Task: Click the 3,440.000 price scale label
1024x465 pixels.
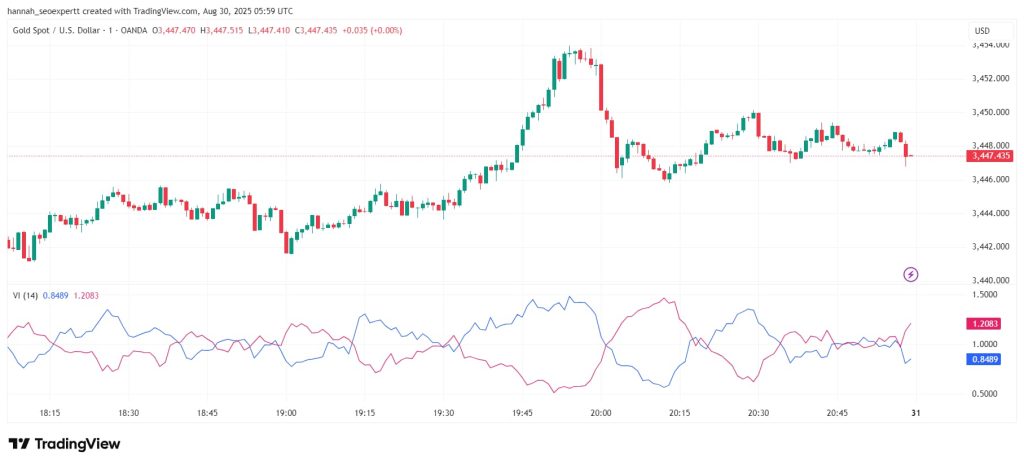Action: tap(991, 280)
